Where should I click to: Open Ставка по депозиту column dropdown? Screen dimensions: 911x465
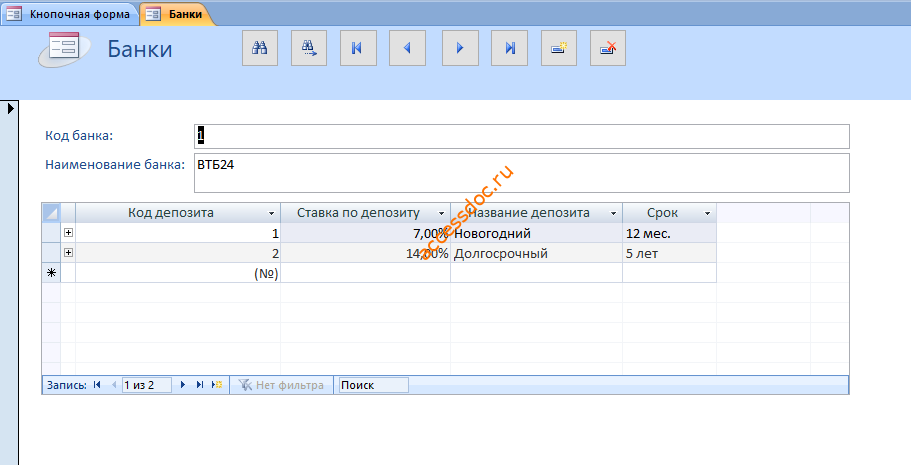pyautogui.click(x=441, y=213)
